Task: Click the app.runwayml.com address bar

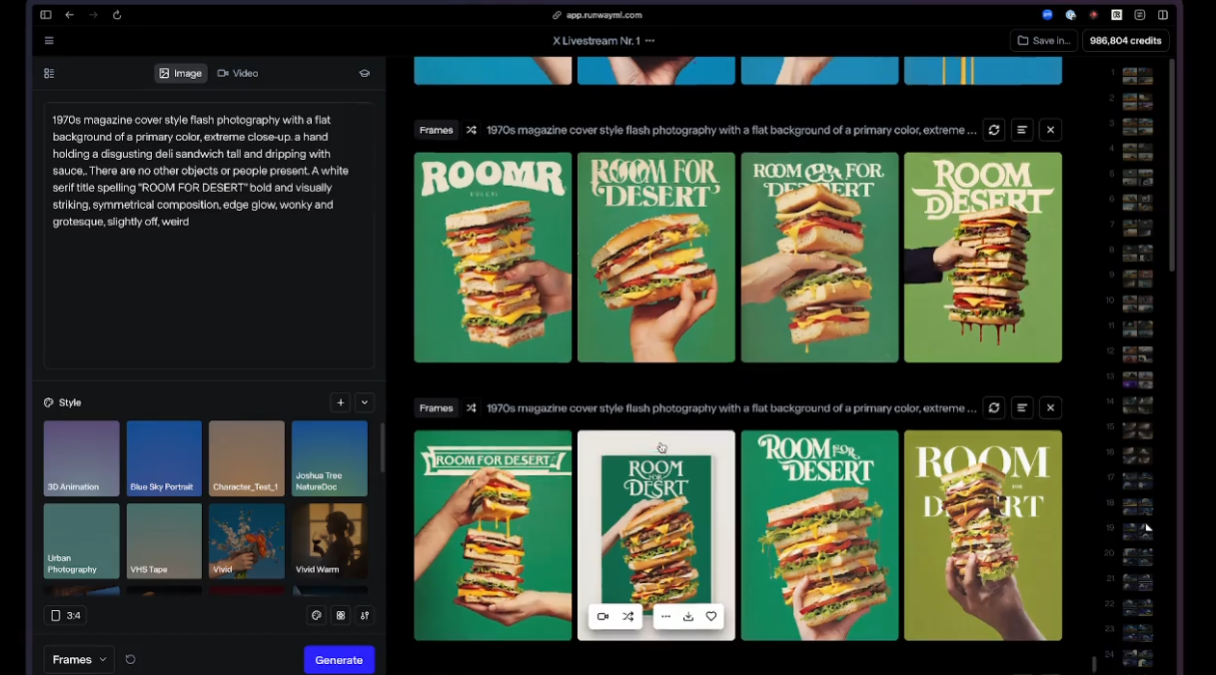Action: point(597,15)
